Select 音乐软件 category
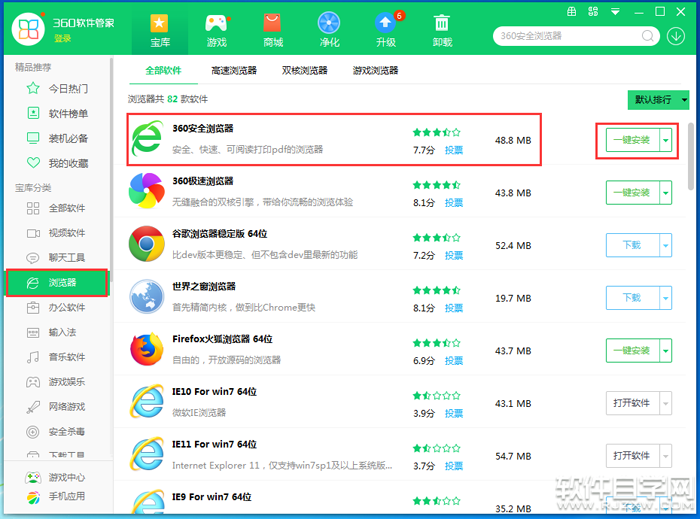The image size is (700, 519). [x=56, y=357]
